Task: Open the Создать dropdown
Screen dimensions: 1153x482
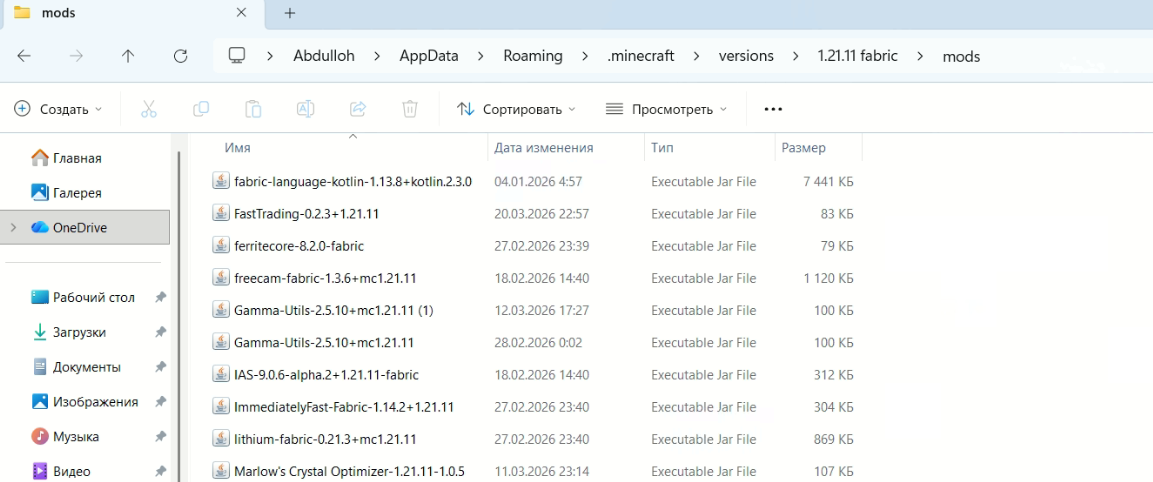Action: point(59,109)
